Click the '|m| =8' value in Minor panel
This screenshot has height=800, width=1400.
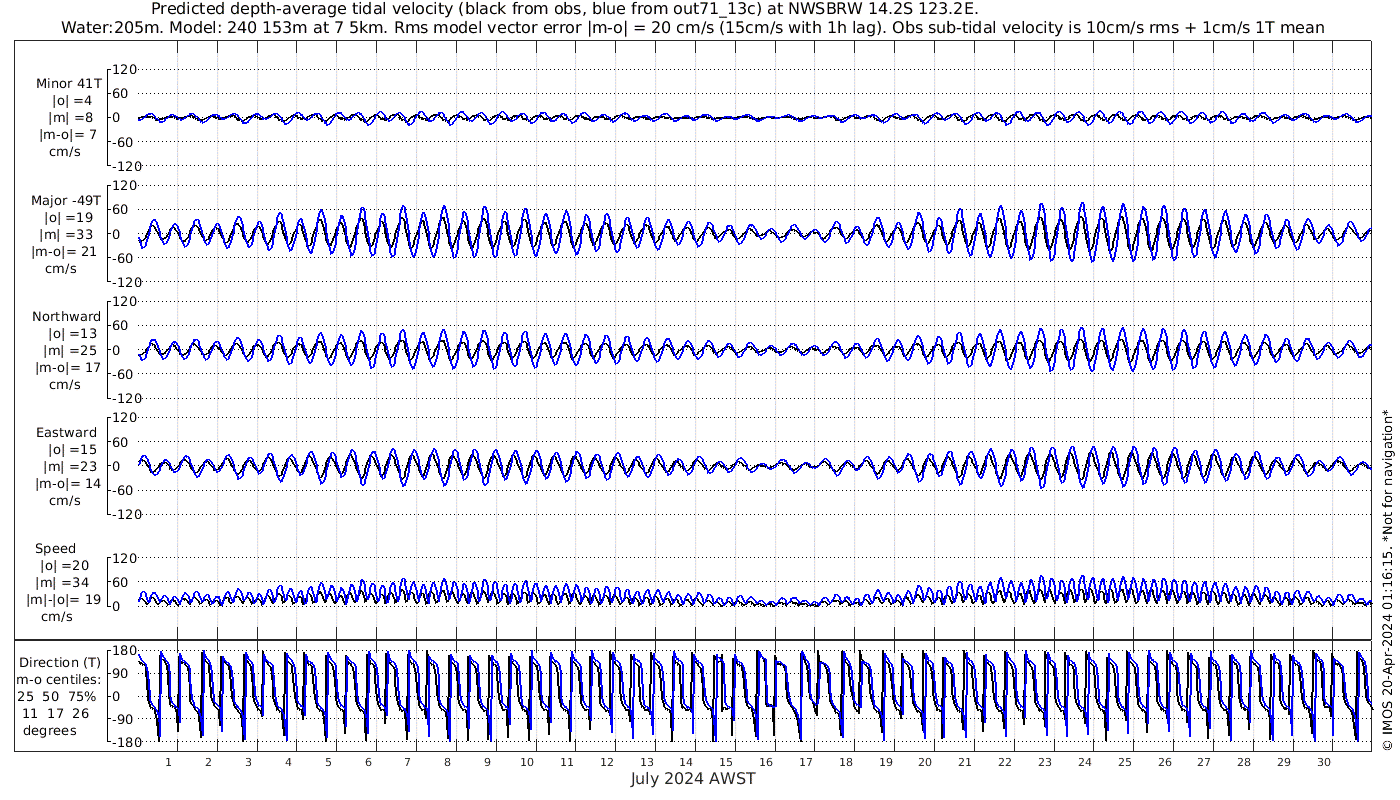[x=71, y=118]
